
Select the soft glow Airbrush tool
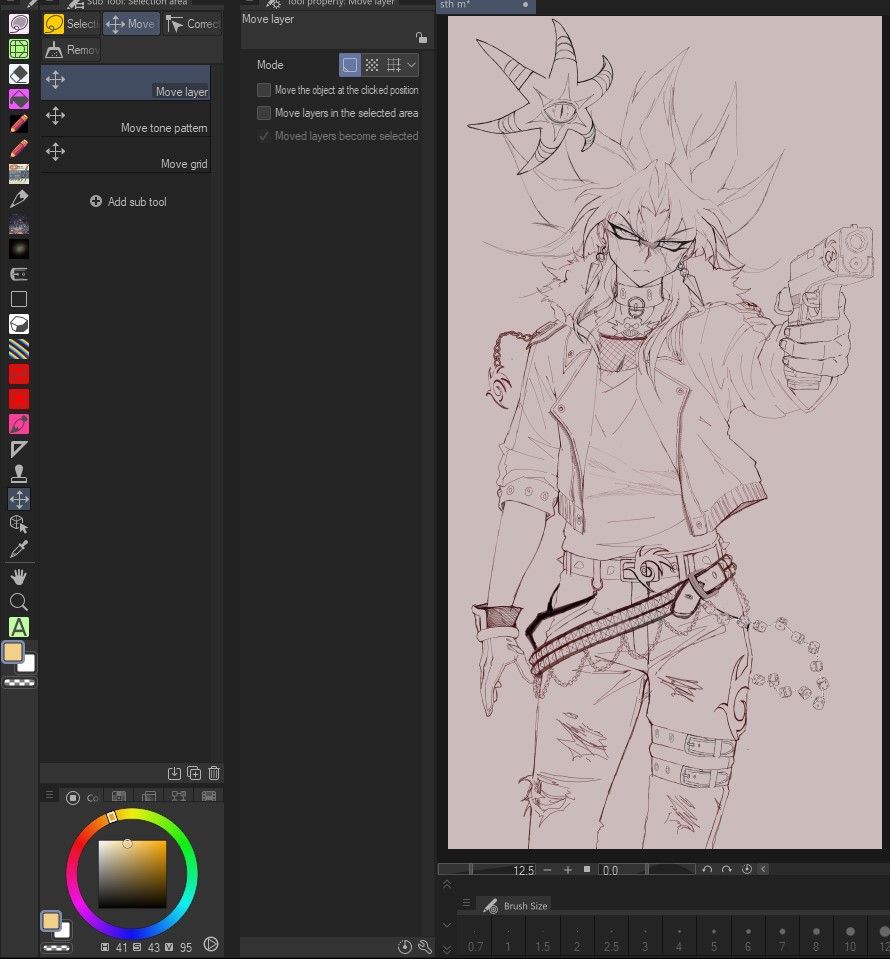point(19,249)
